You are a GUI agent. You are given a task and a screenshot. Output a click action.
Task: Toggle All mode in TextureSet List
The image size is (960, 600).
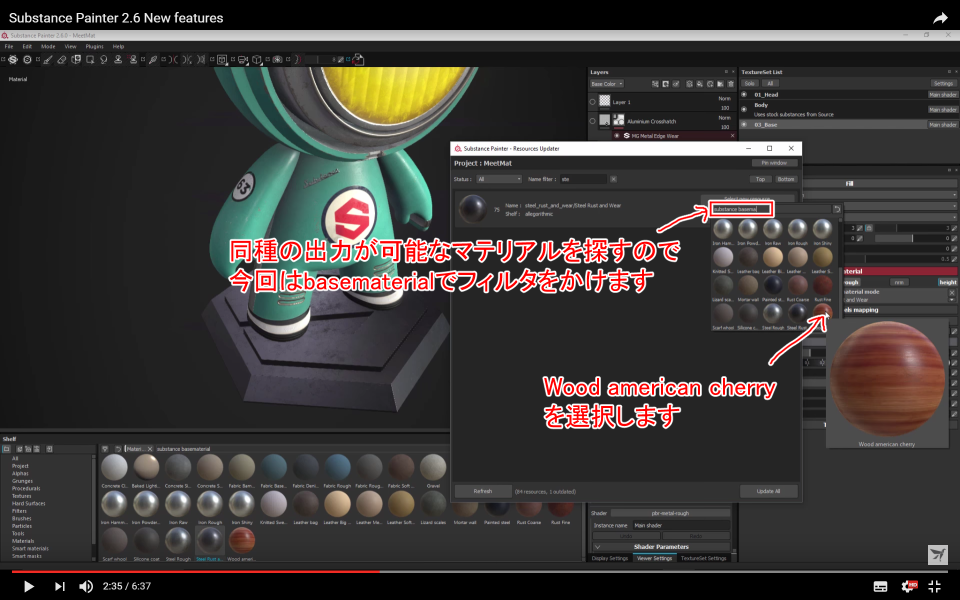pos(770,84)
